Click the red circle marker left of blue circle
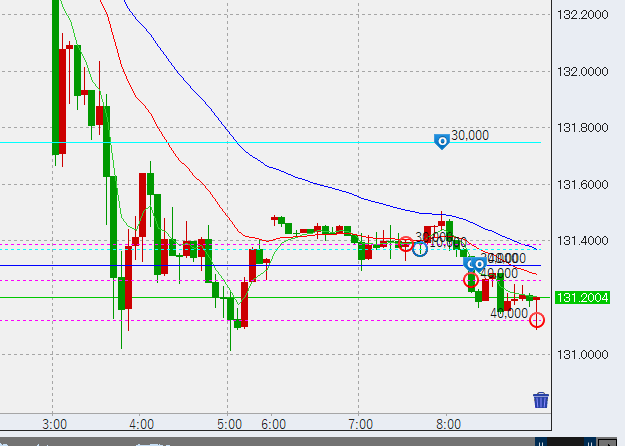 click(x=405, y=243)
